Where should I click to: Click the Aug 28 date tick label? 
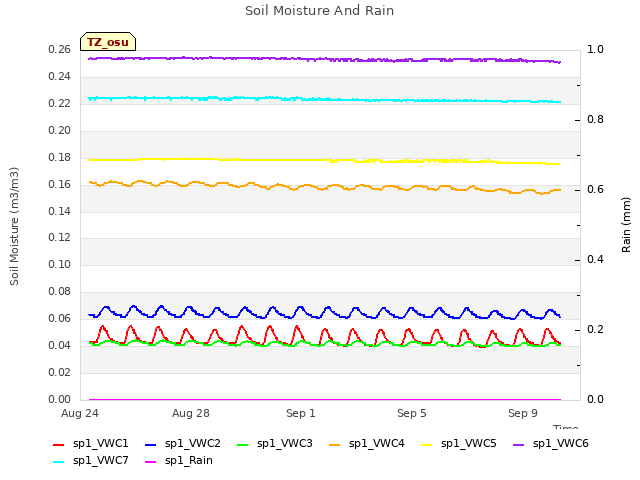click(191, 413)
